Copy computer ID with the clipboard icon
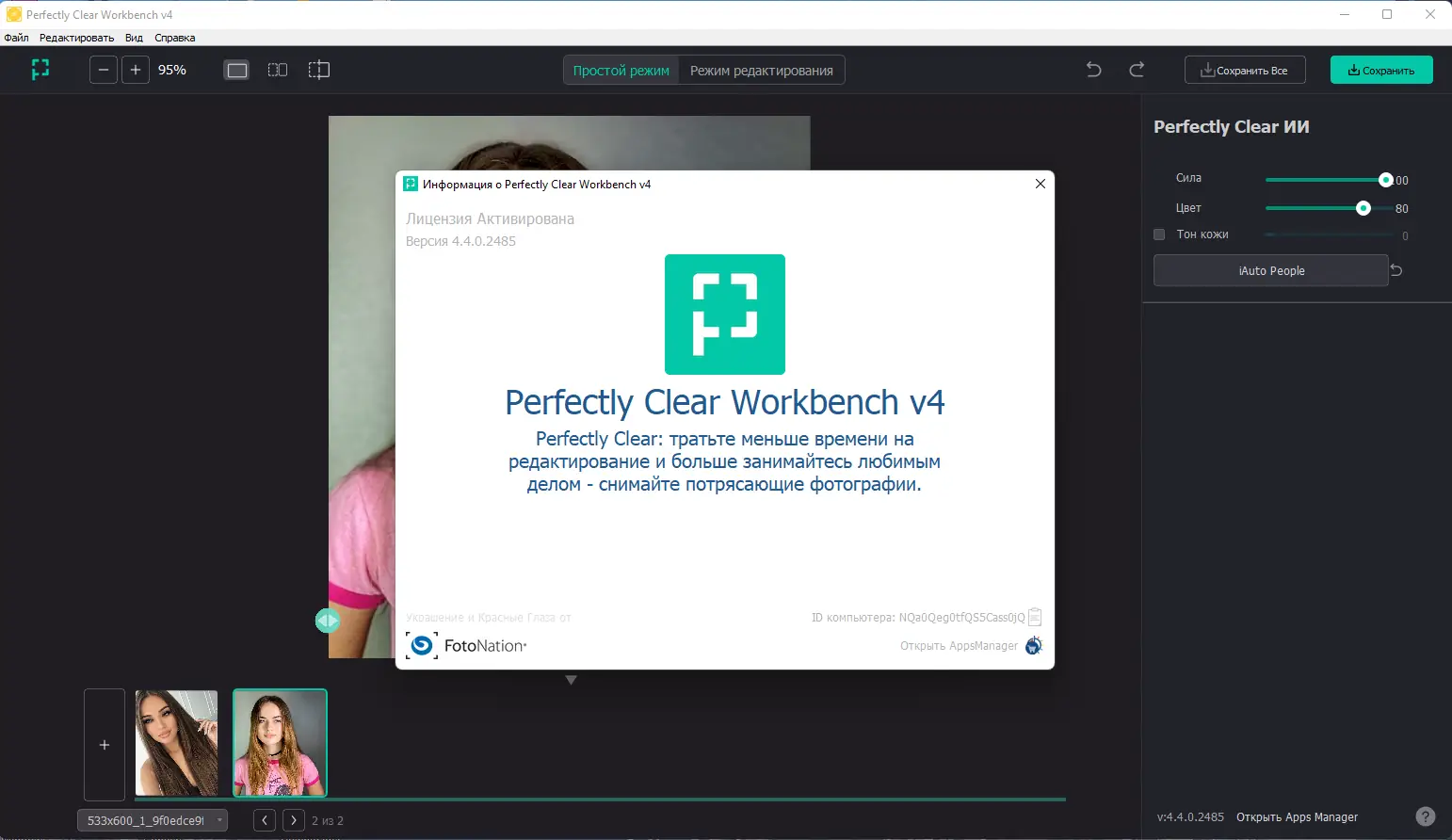 coord(1034,617)
